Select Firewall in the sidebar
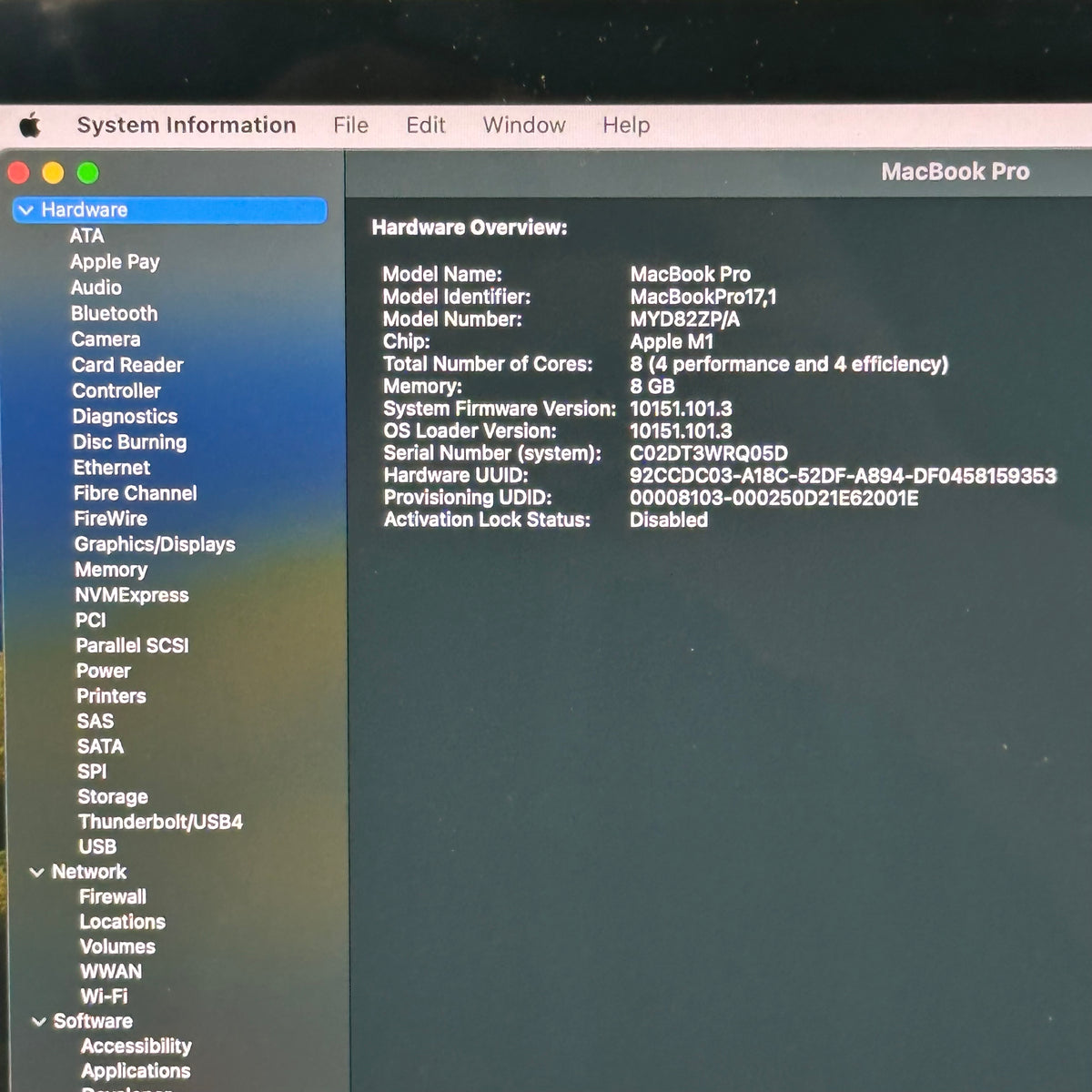1092x1092 pixels. coord(113,896)
